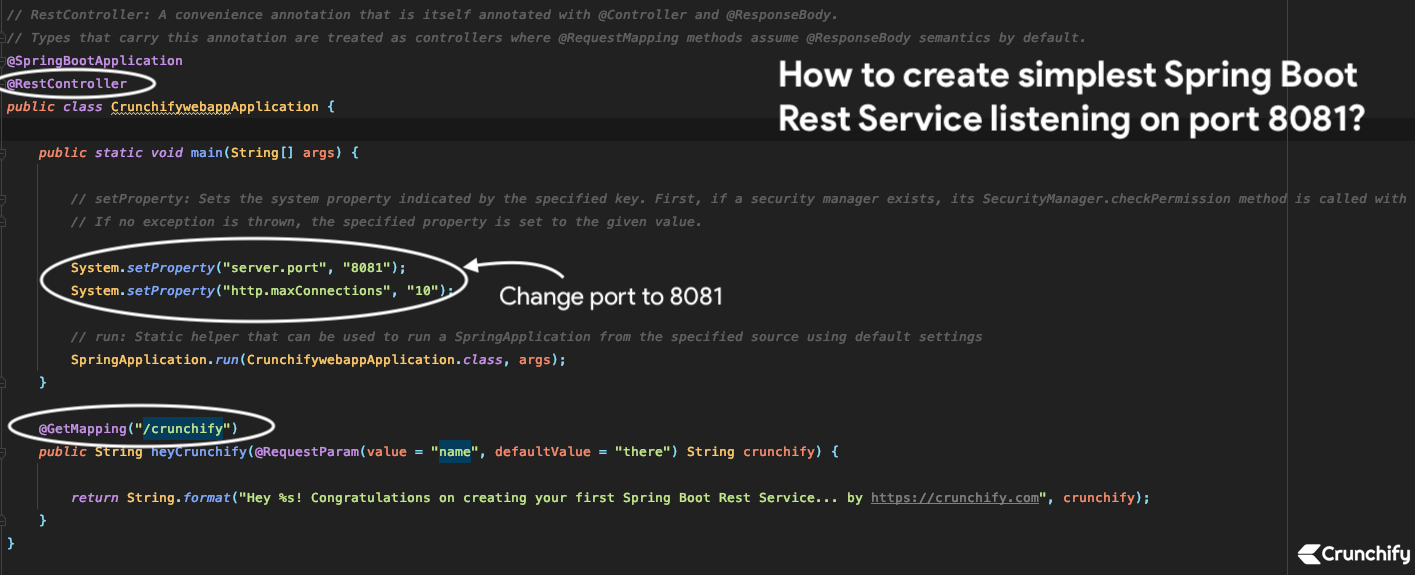Click the highlighted "/crunchify" mapping path
Image resolution: width=1415 pixels, height=575 pixels.
click(x=188, y=429)
